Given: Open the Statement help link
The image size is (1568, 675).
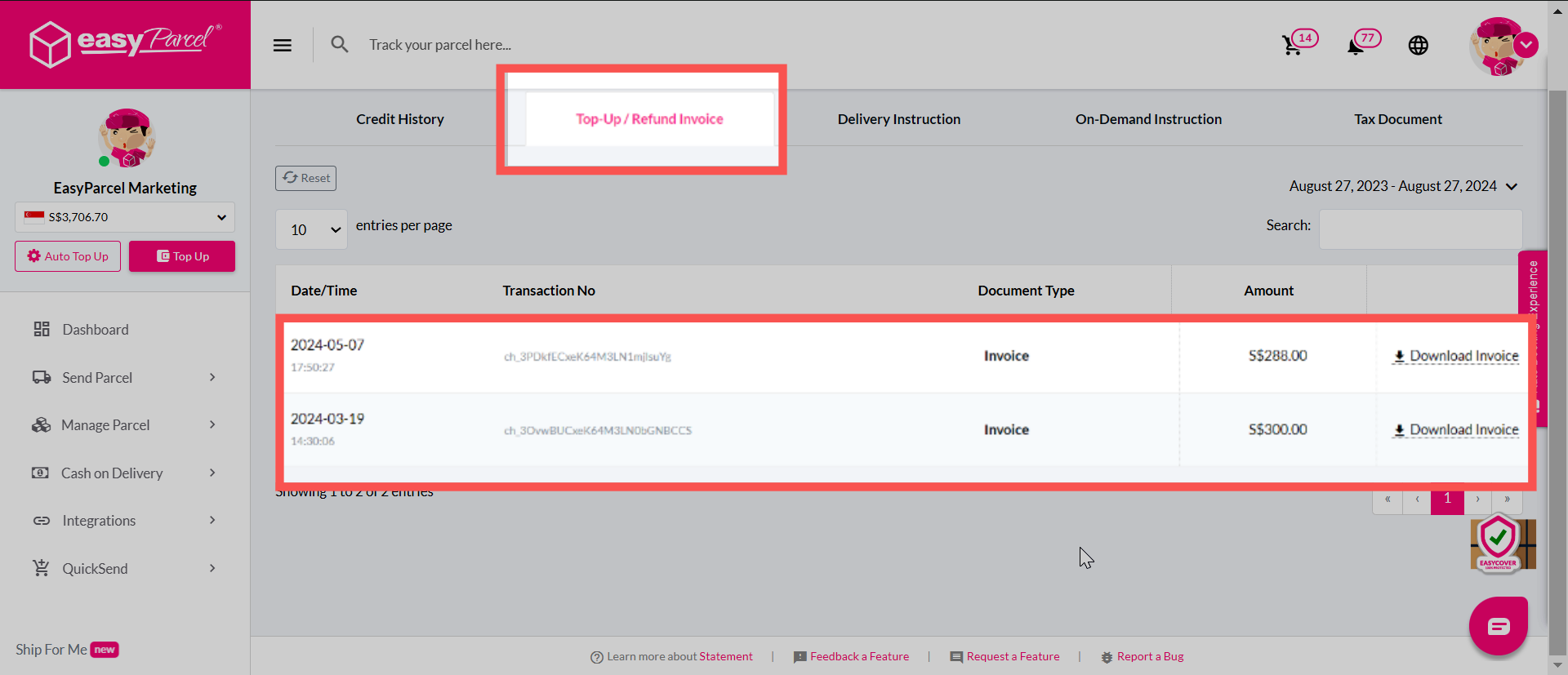Looking at the screenshot, I should (x=726, y=656).
